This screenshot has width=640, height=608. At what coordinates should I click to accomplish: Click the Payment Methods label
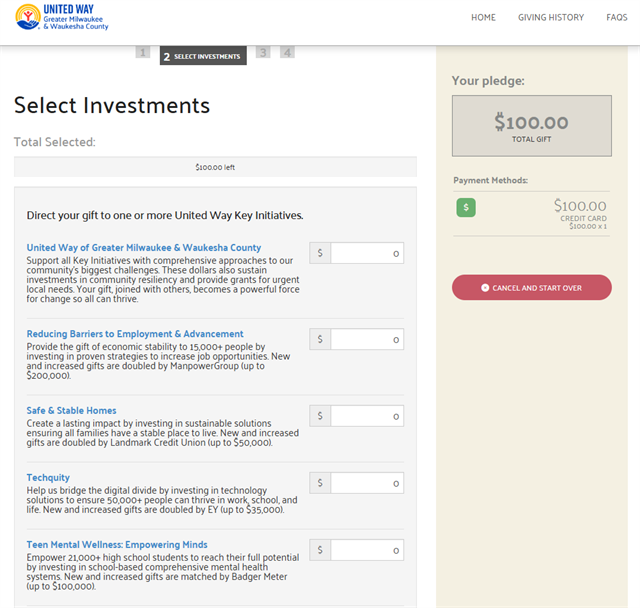490,180
